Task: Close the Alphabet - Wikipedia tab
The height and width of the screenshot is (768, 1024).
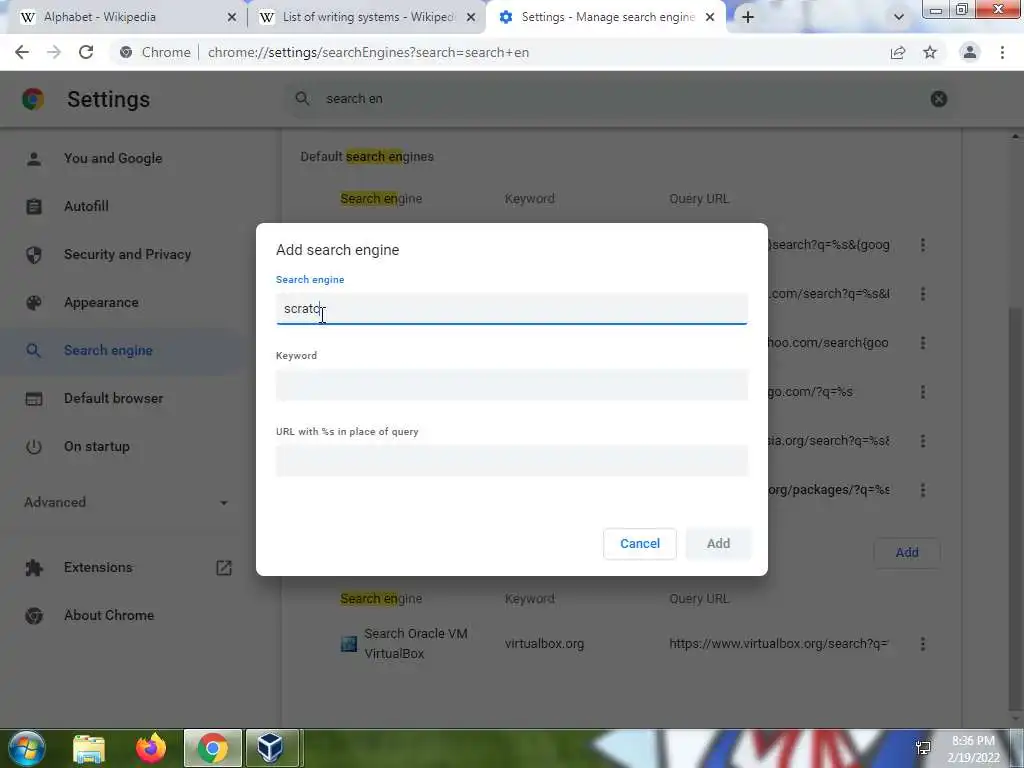Action: click(x=232, y=17)
